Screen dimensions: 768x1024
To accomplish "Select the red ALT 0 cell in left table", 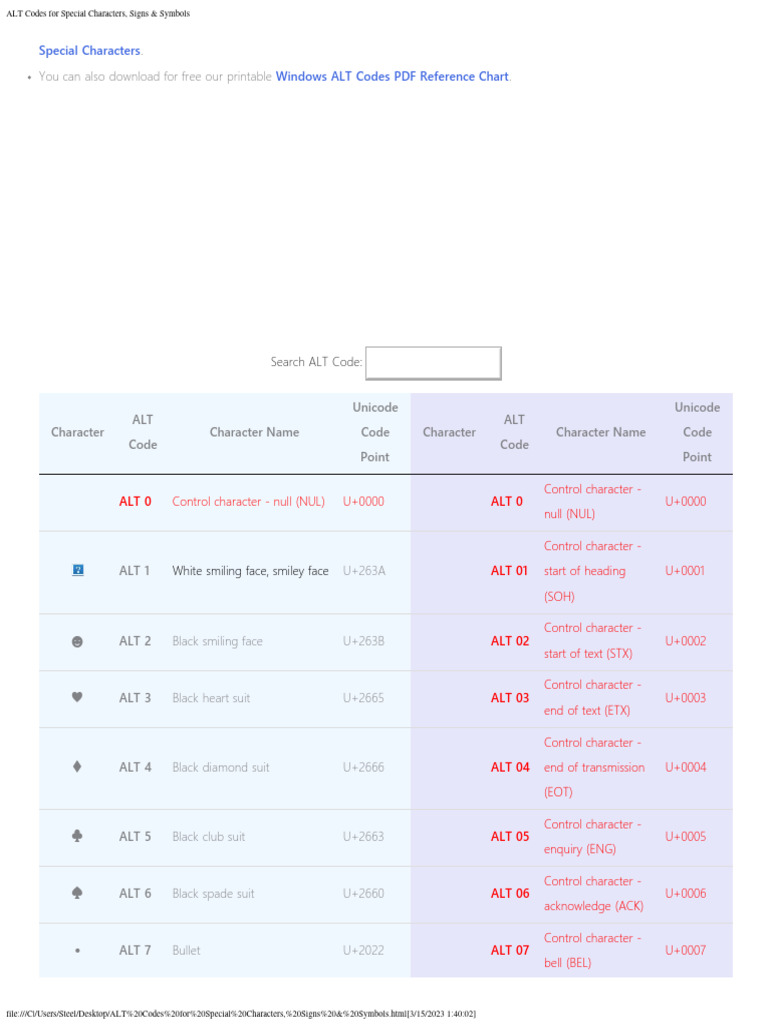I will (135, 502).
